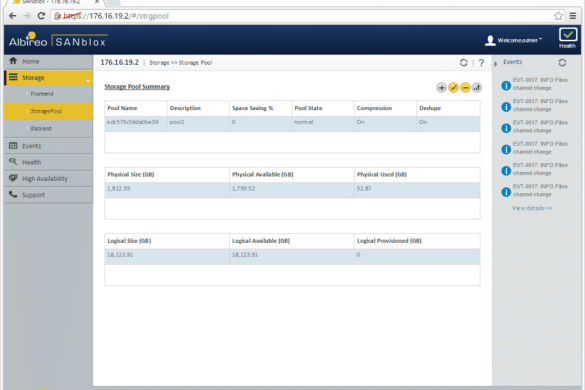Go to Home in the sidebar
This screenshot has width=585, height=390.
coord(48,61)
